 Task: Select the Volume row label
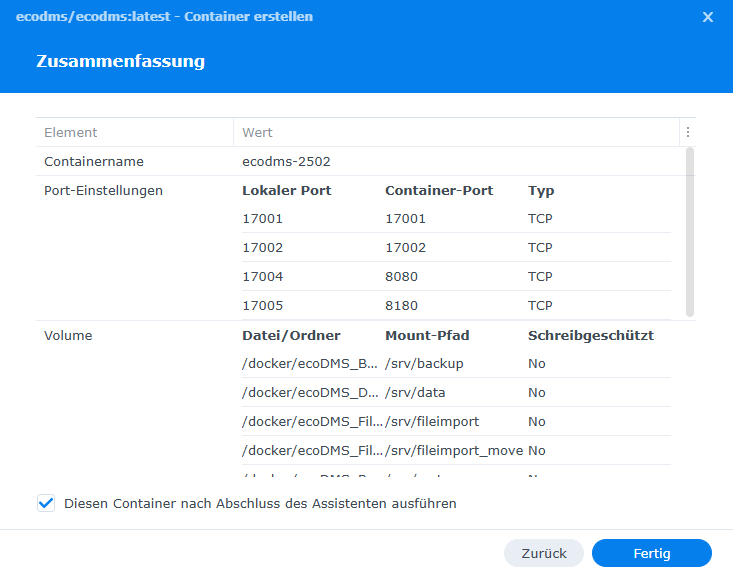68,335
